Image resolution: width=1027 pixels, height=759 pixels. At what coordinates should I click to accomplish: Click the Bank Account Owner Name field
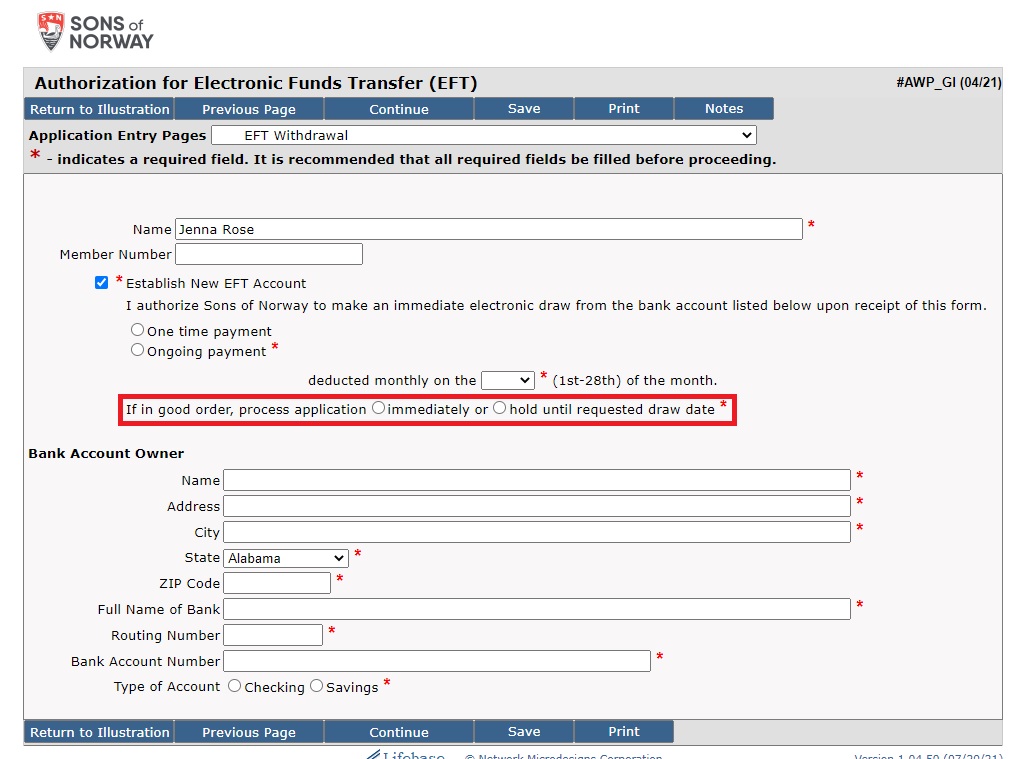pos(537,480)
